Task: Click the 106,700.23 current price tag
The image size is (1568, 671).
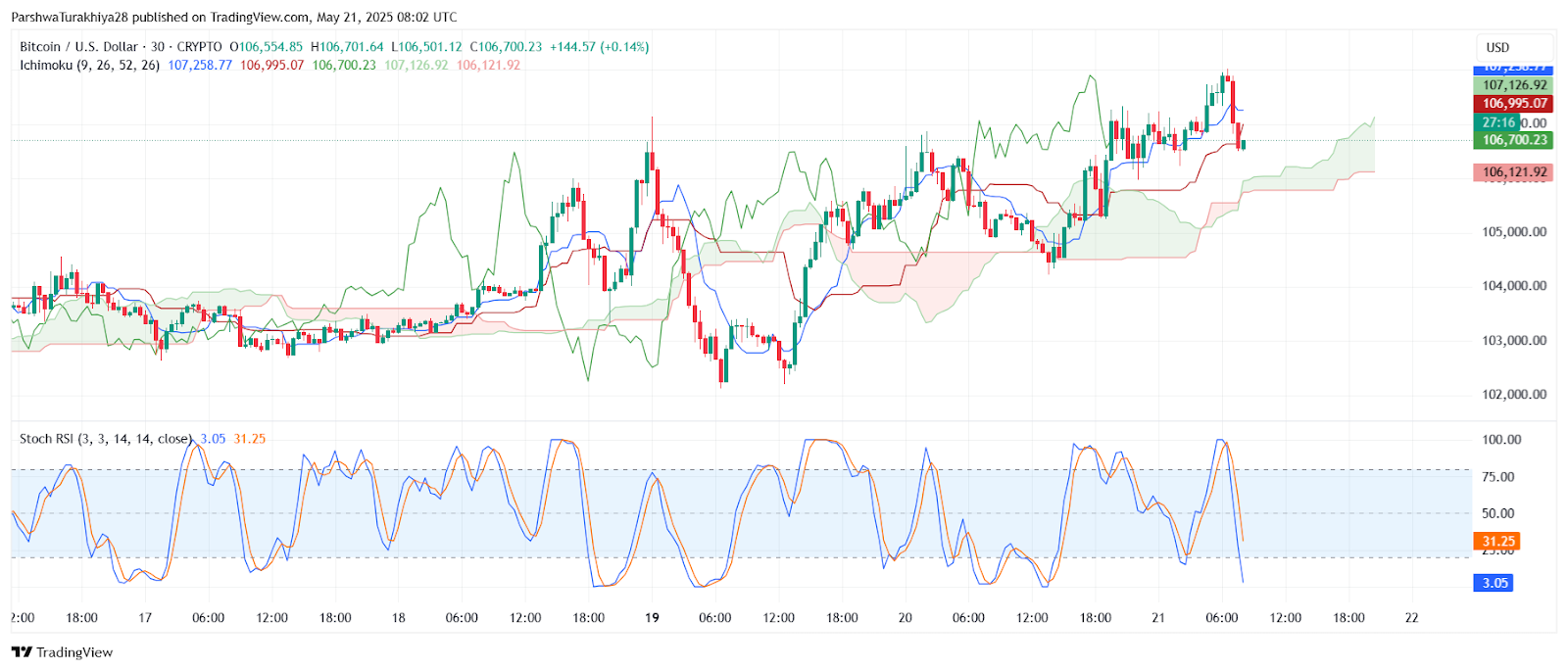Action: [1514, 140]
